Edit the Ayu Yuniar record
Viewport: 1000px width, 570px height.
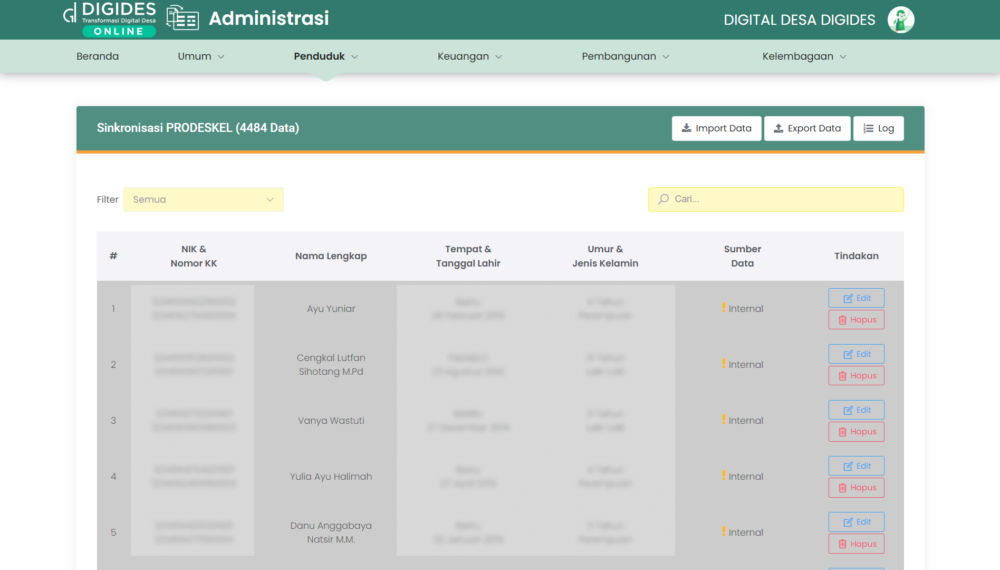click(x=856, y=298)
